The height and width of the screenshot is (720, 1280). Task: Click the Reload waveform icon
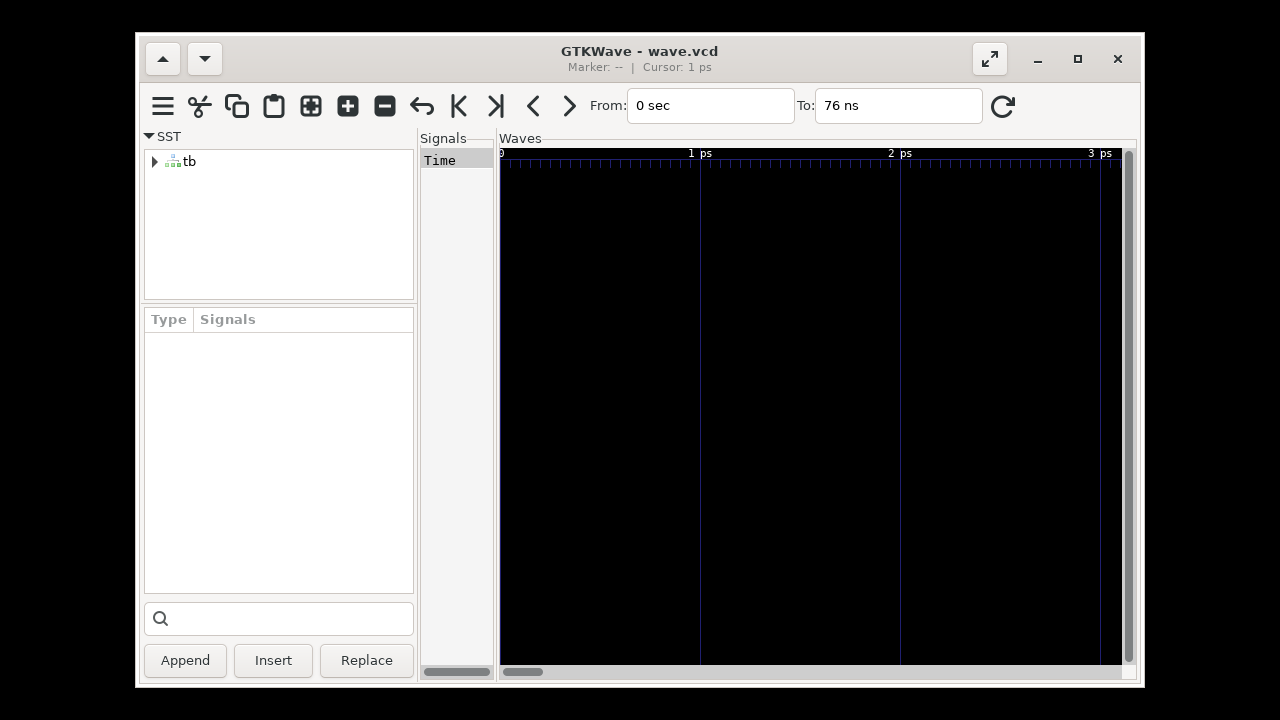click(x=1003, y=106)
